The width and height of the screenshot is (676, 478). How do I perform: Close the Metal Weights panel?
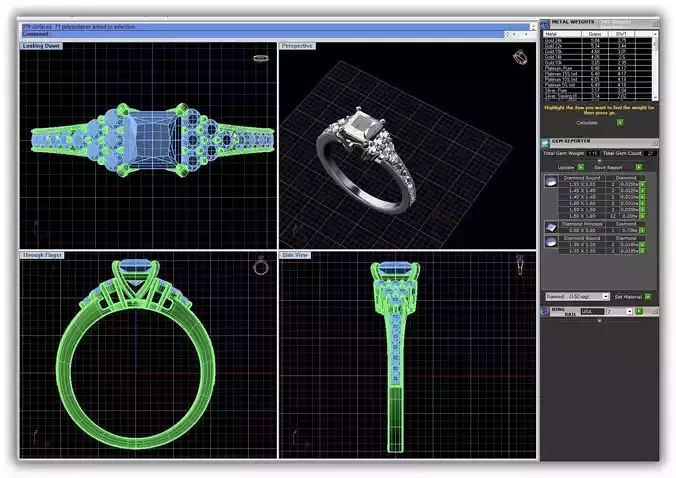[x=655, y=24]
